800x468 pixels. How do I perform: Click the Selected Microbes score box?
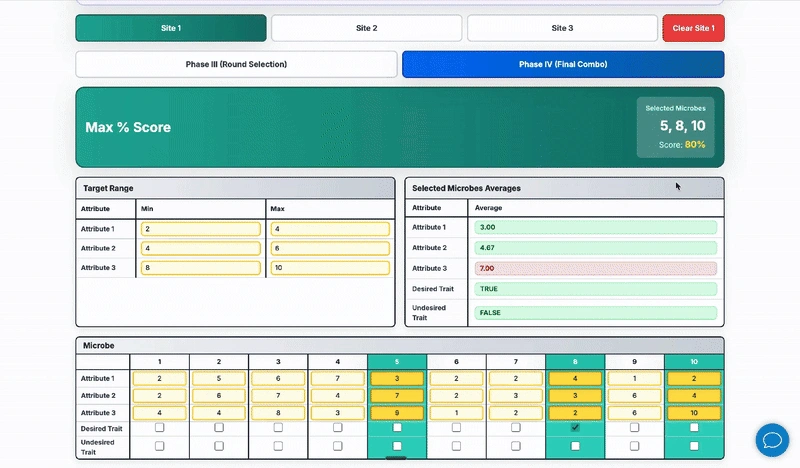pyautogui.click(x=675, y=127)
